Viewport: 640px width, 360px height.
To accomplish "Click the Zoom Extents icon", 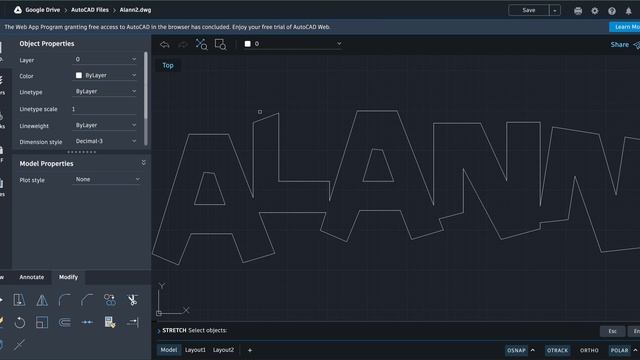I will (x=201, y=44).
